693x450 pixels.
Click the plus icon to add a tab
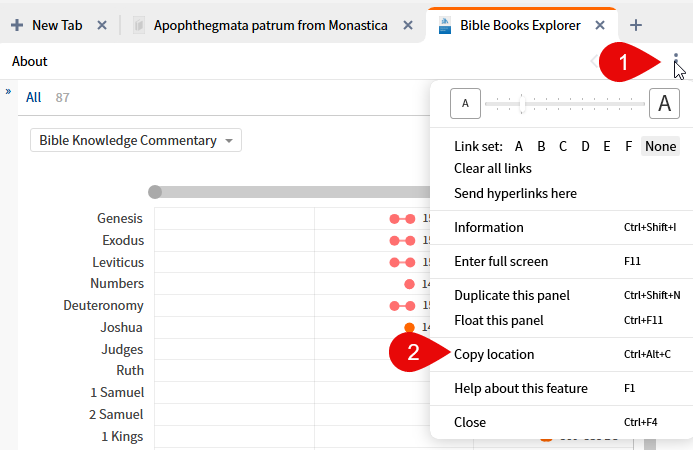[636, 25]
